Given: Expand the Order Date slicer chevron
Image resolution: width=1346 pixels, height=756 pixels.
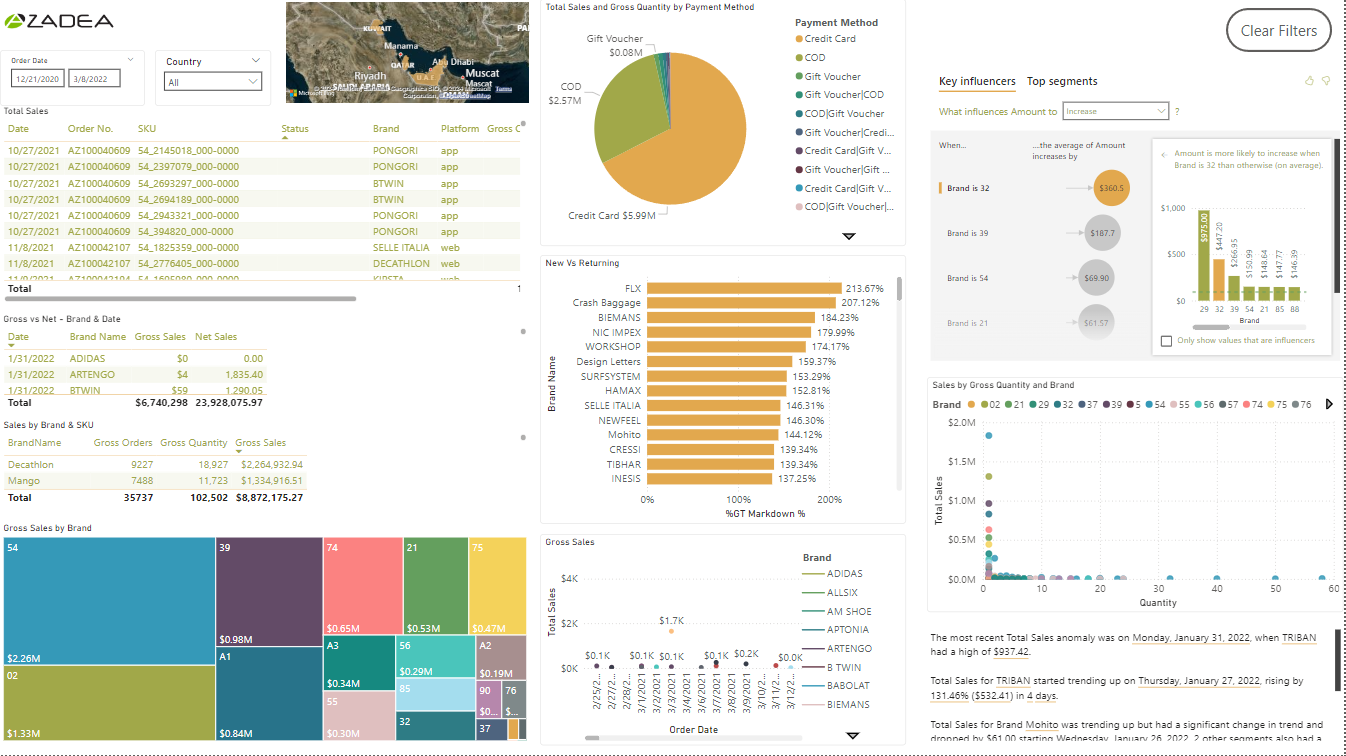Looking at the screenshot, I should (x=131, y=59).
